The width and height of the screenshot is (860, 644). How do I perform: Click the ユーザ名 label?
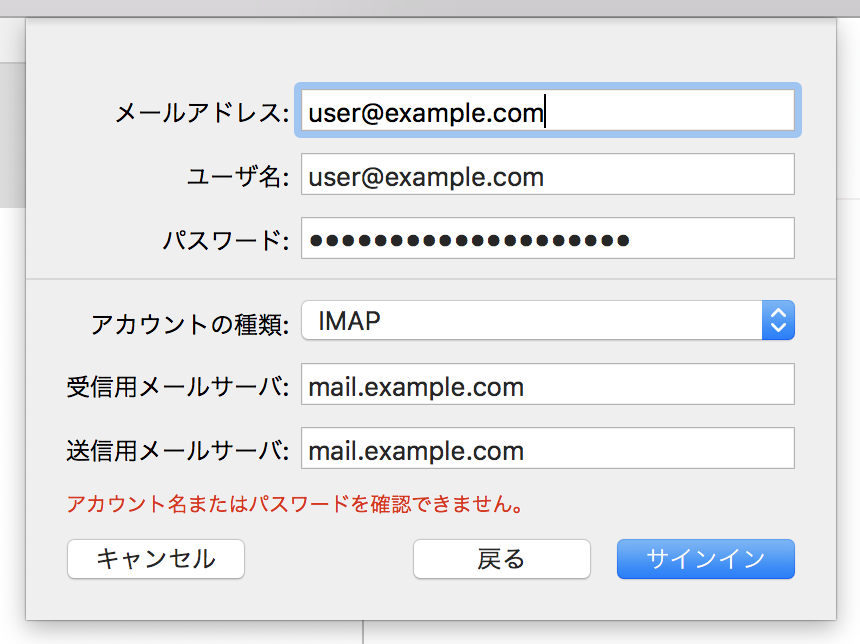coord(238,177)
